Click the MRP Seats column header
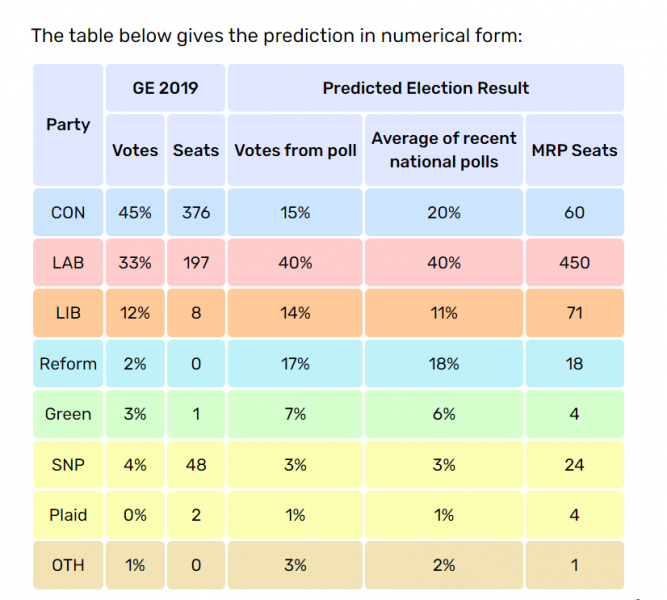The height and width of the screenshot is (600, 667). click(574, 150)
